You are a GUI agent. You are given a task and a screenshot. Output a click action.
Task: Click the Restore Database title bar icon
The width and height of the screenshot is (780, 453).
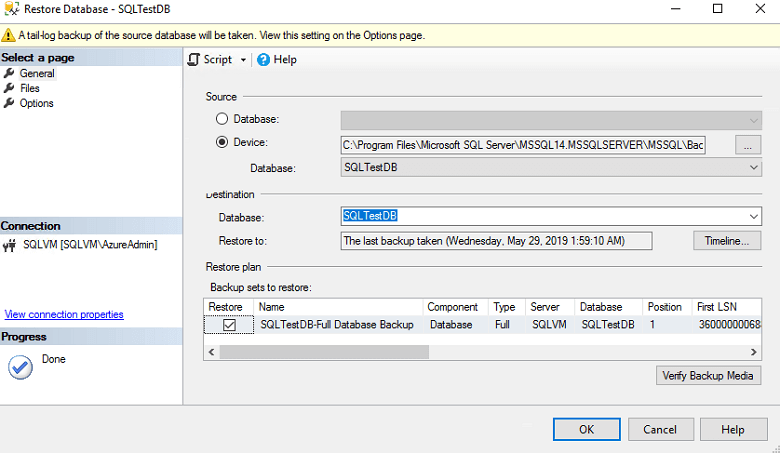[11, 9]
